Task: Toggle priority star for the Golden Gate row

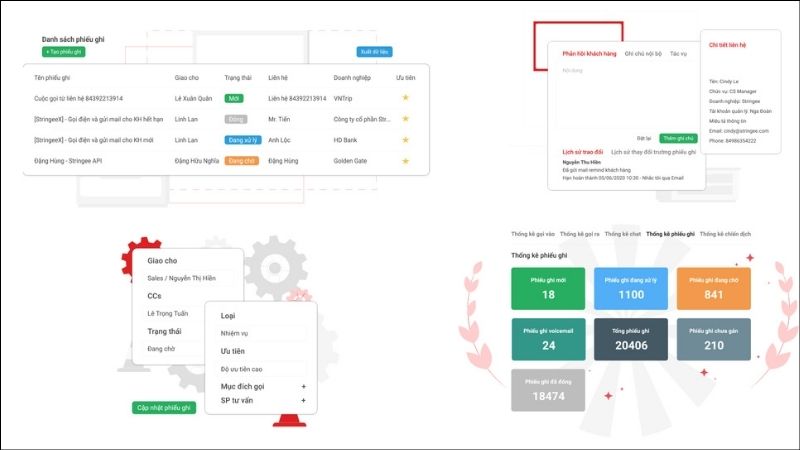Action: [406, 161]
